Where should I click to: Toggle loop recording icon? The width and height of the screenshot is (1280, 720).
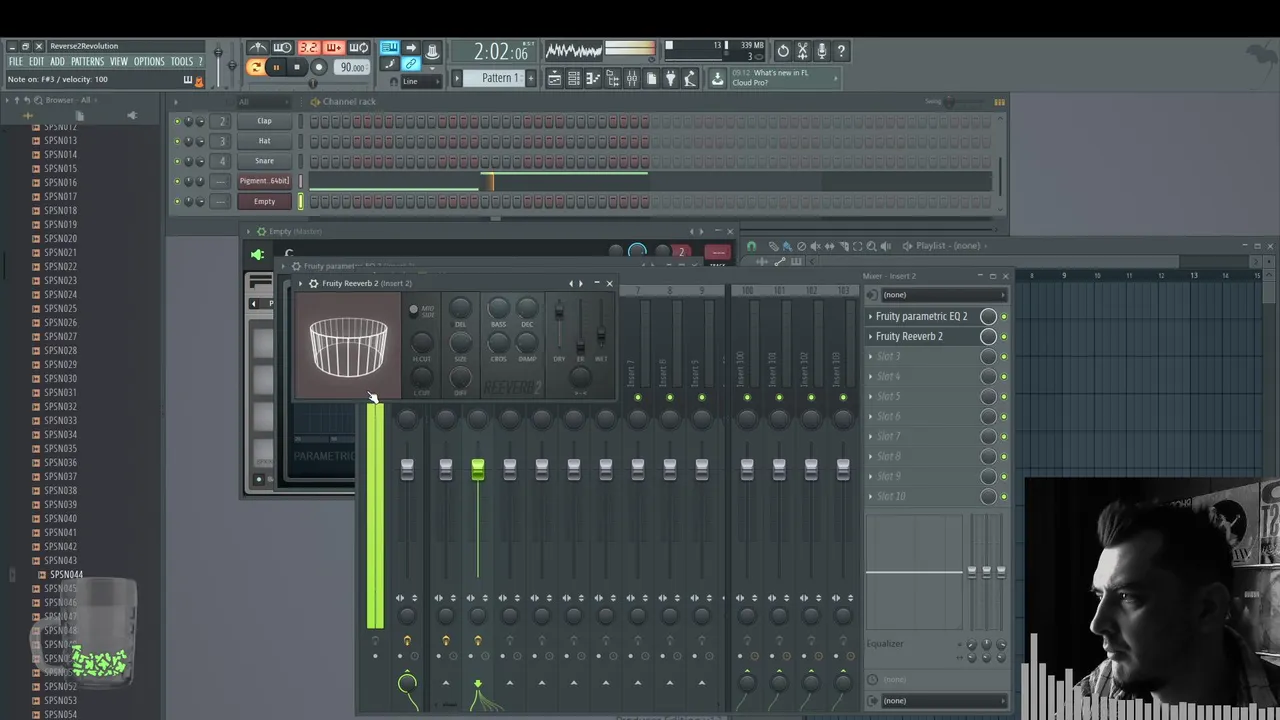358,48
